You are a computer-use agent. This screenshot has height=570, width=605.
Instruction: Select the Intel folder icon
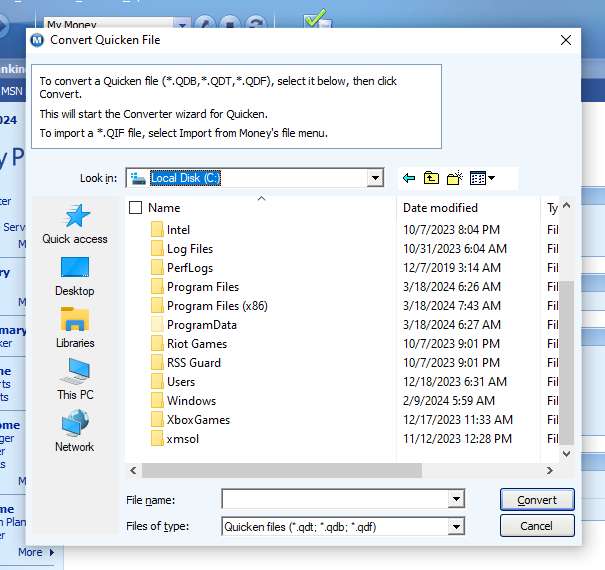pyautogui.click(x=157, y=230)
